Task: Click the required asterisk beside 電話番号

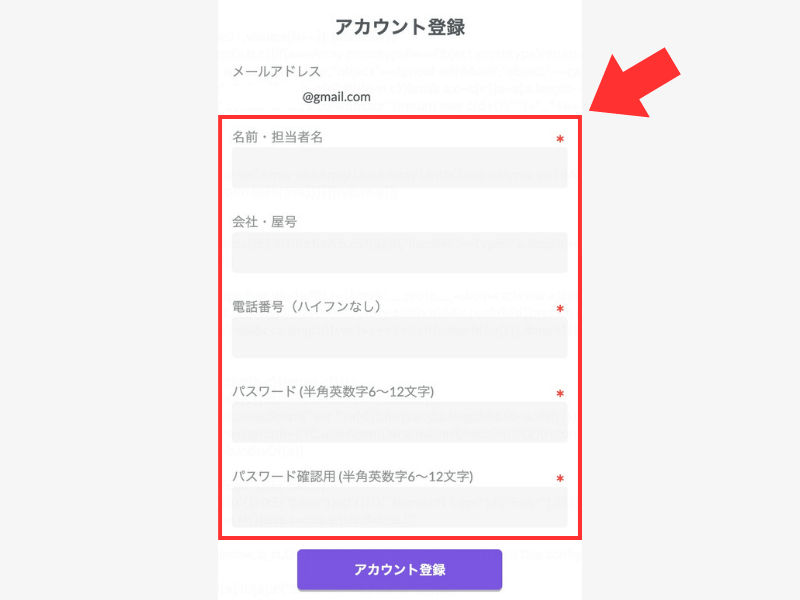Action: 560,310
